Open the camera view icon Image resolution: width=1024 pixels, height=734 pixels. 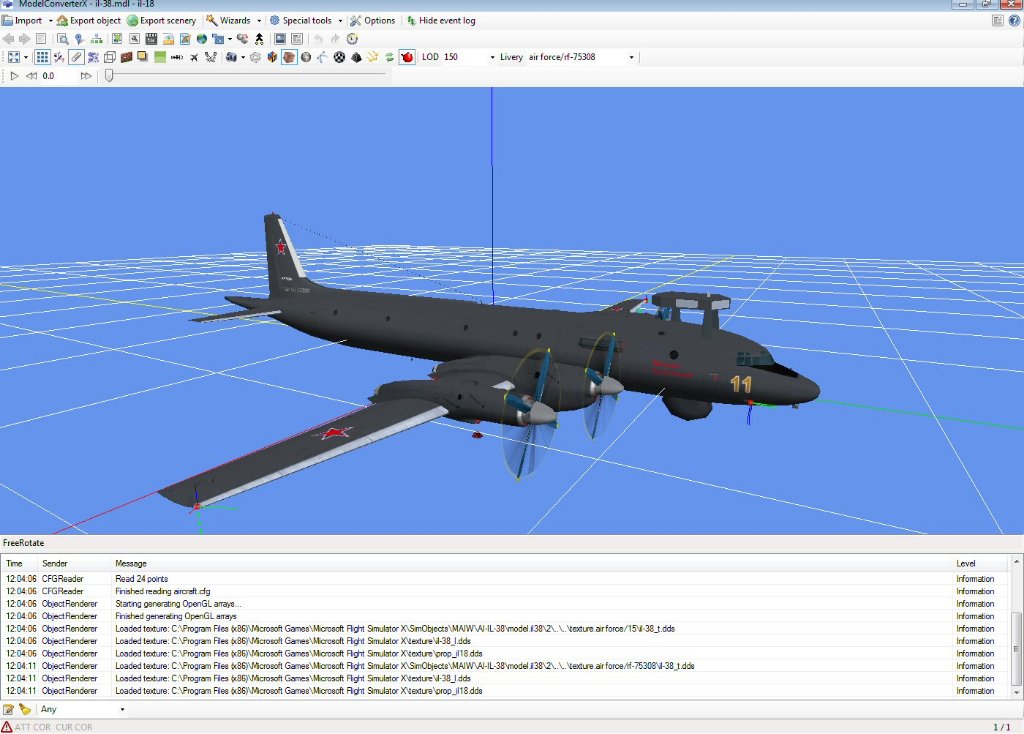point(231,57)
